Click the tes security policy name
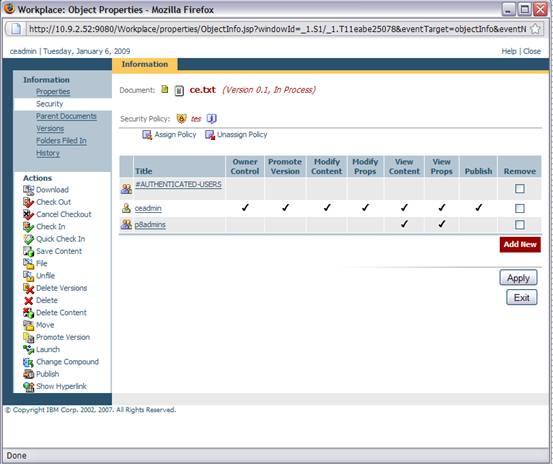 (196, 119)
